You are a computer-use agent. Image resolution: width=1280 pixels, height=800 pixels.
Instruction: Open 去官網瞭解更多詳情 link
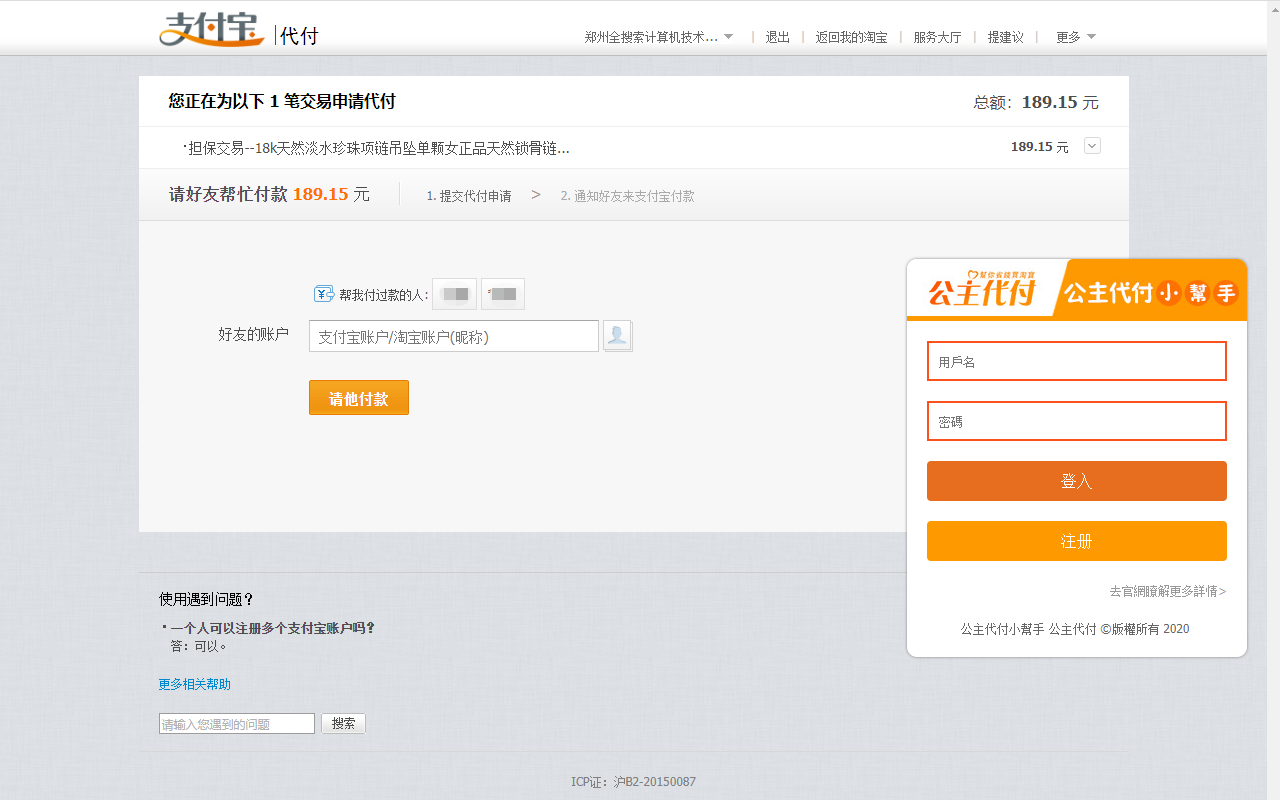(1168, 591)
